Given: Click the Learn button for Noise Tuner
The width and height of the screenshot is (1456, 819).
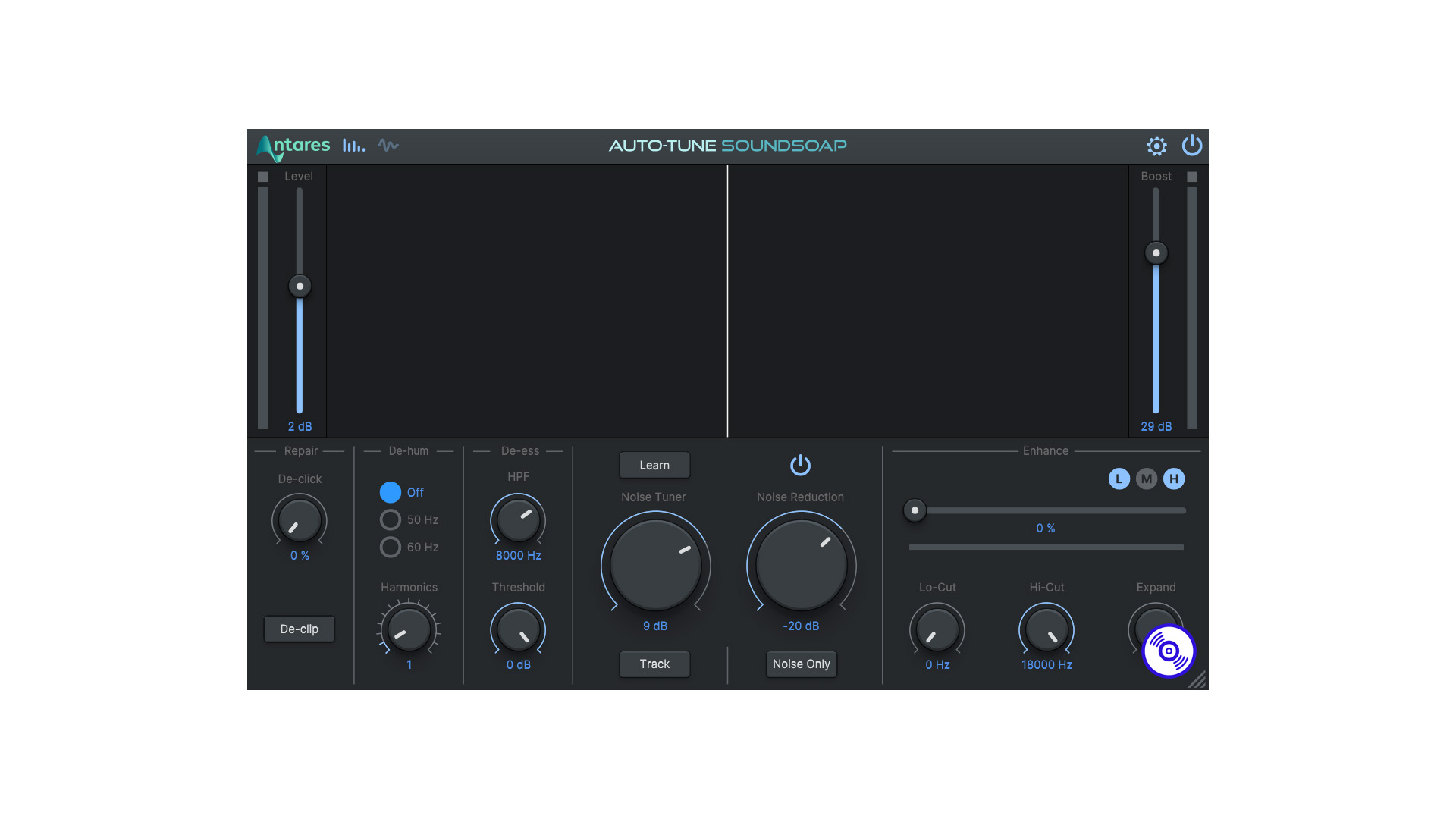Looking at the screenshot, I should click(x=654, y=464).
